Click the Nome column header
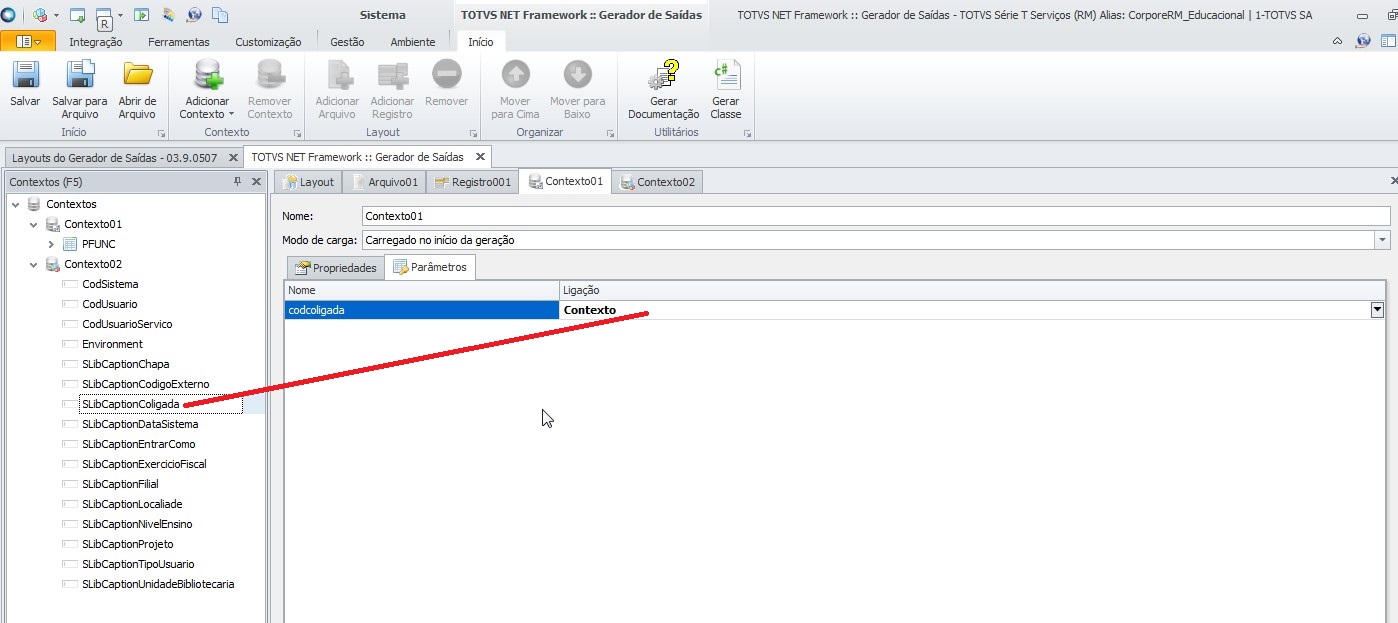Viewport: 1398px width, 623px height. [422, 290]
